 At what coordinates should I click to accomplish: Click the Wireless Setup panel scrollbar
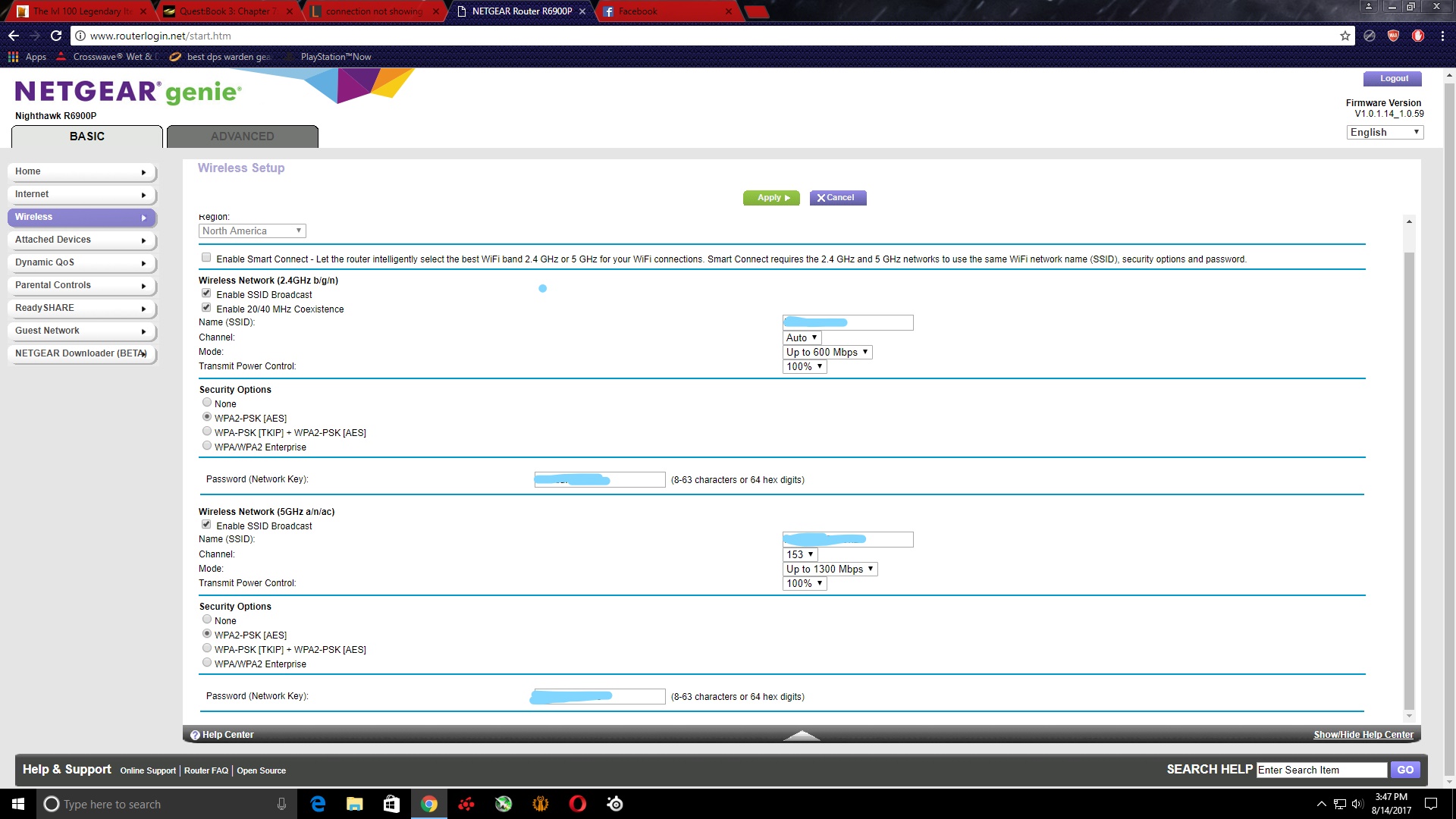tap(1409, 479)
